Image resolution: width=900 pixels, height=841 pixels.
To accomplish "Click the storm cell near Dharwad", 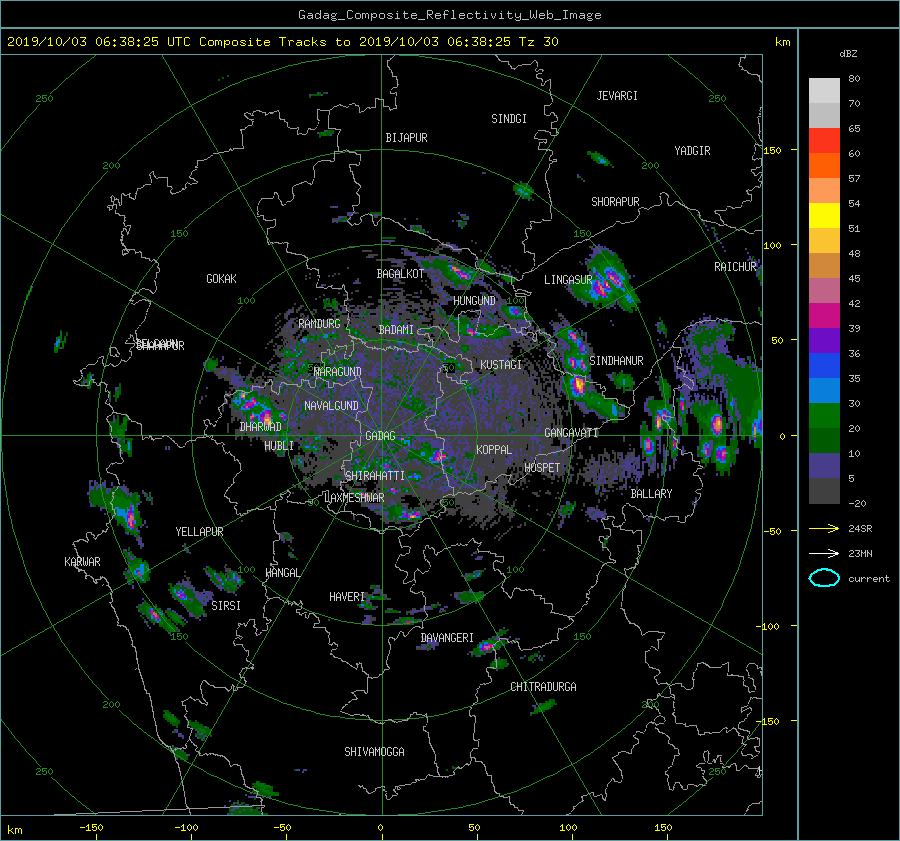I will click(256, 408).
